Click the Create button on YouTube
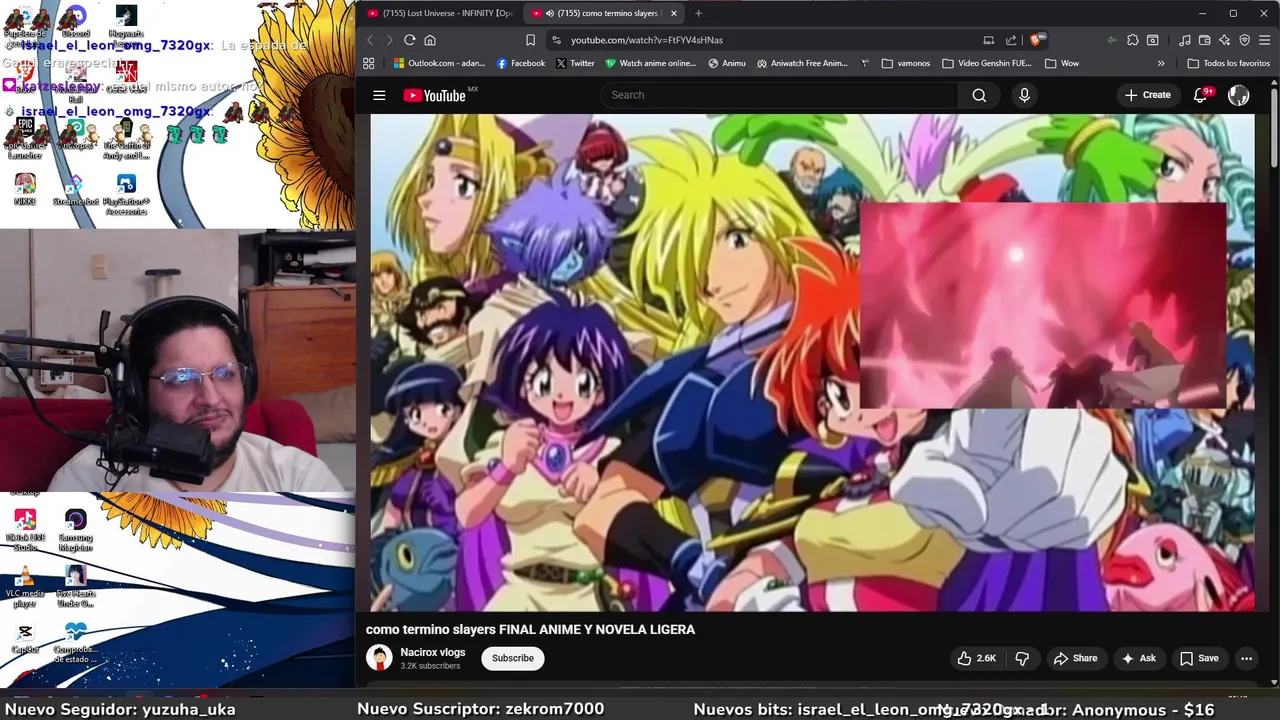 (x=1147, y=95)
